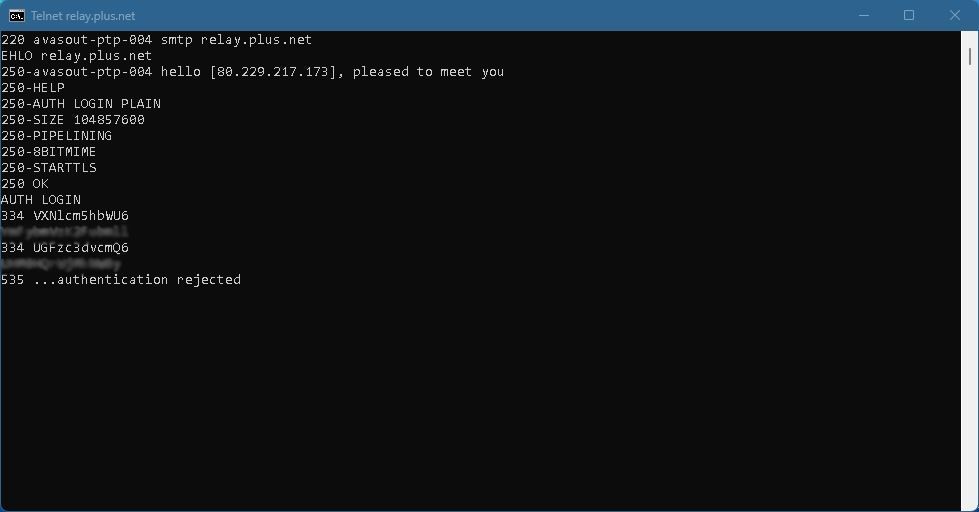Click the 334 VXNlcm5hbWU6 prompt line
Screen dimensions: 979x512
(65, 216)
